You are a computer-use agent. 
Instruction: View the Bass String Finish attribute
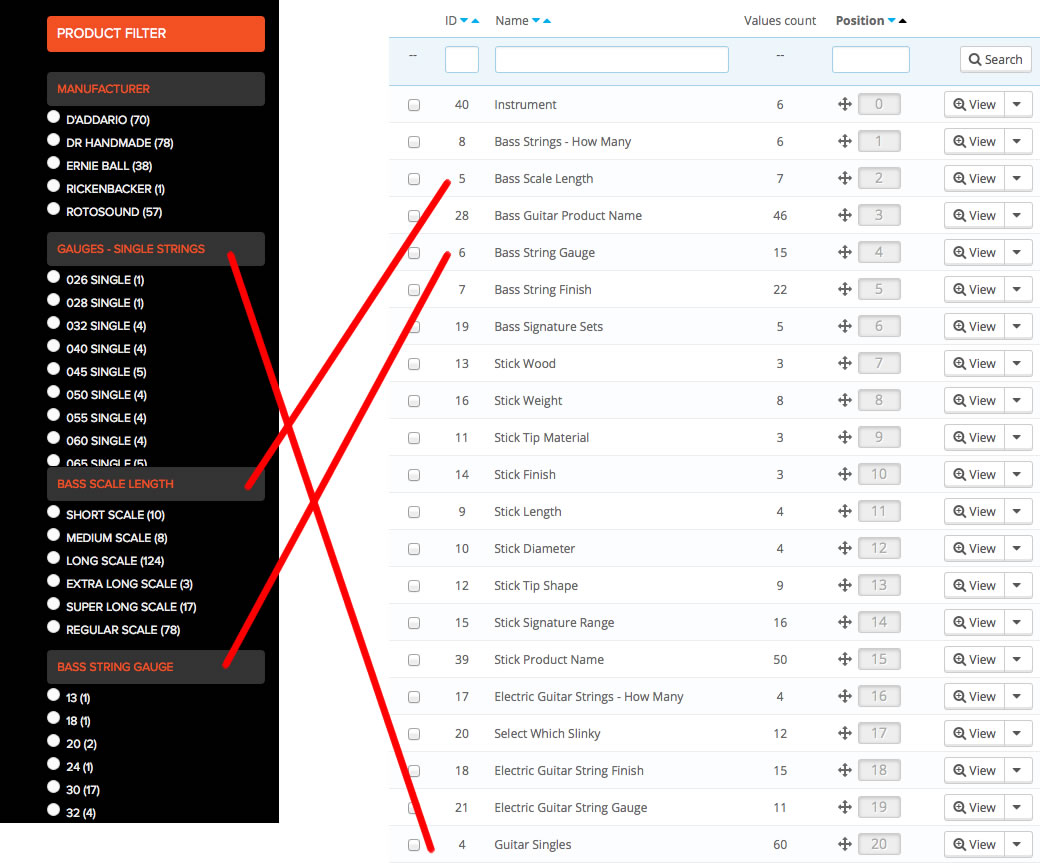(x=975, y=289)
